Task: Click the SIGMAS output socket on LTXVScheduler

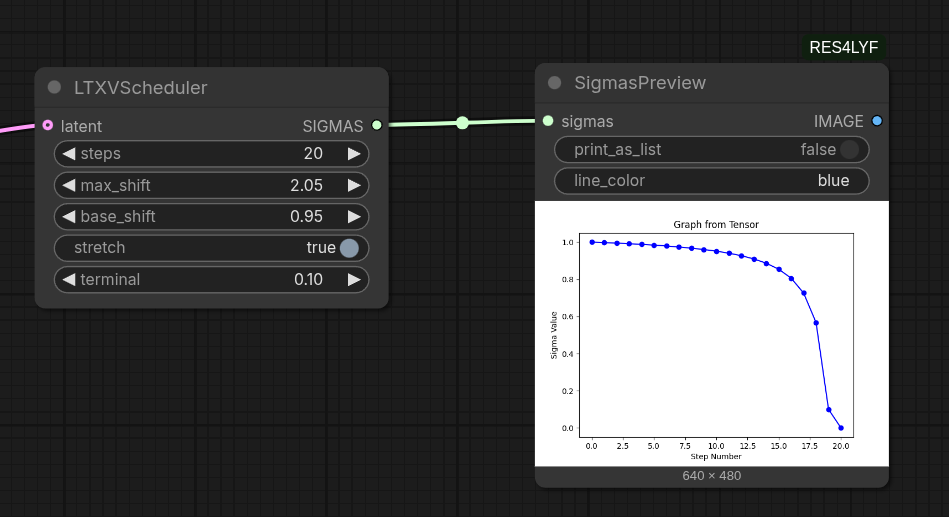Action: point(376,125)
